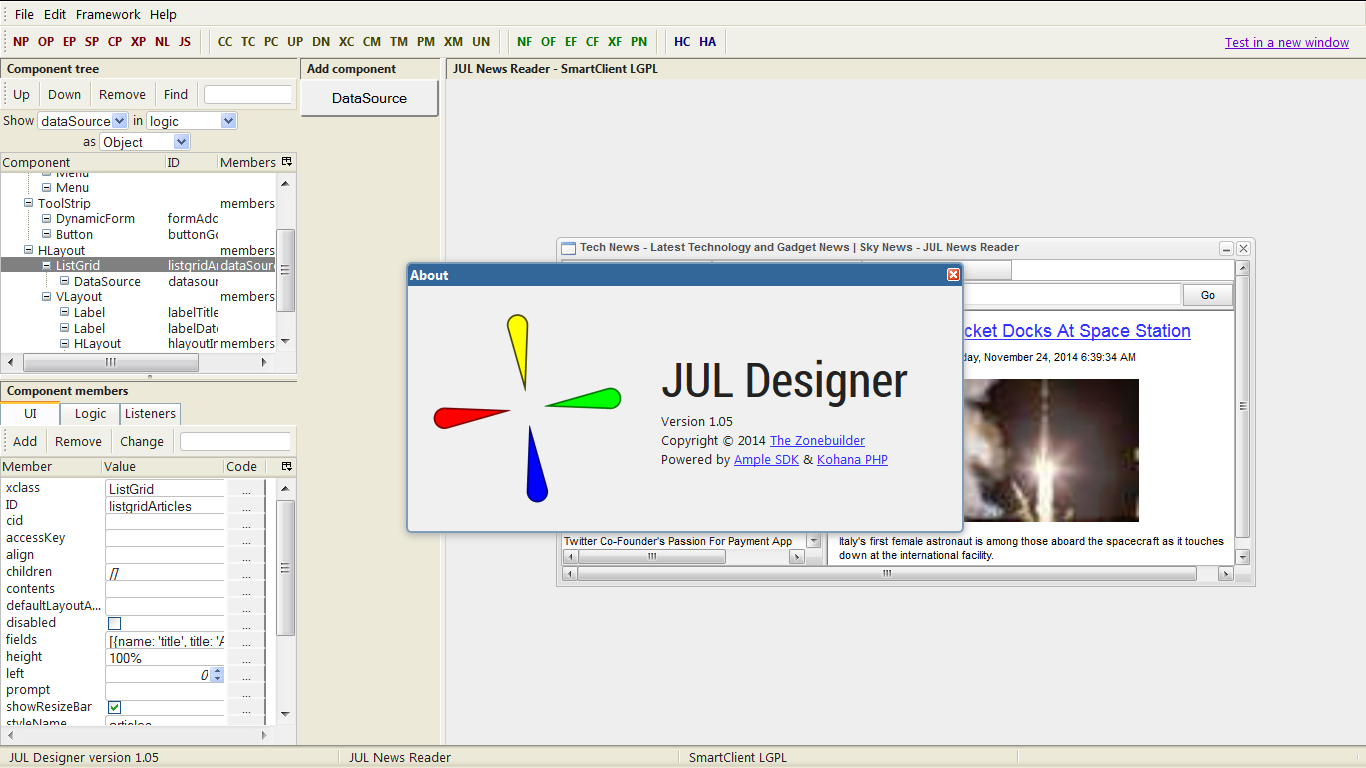1366x768 pixels.
Task: Click Change in members toolbar
Action: coord(142,441)
